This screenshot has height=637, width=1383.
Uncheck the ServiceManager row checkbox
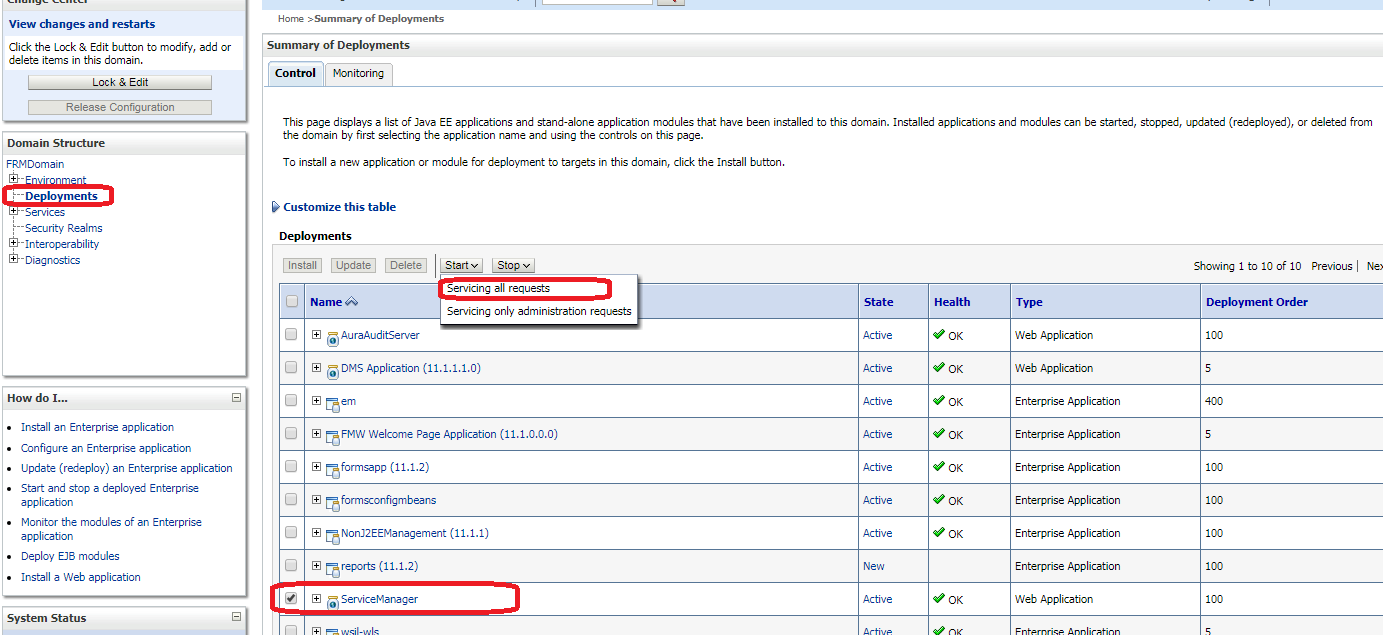(291, 598)
